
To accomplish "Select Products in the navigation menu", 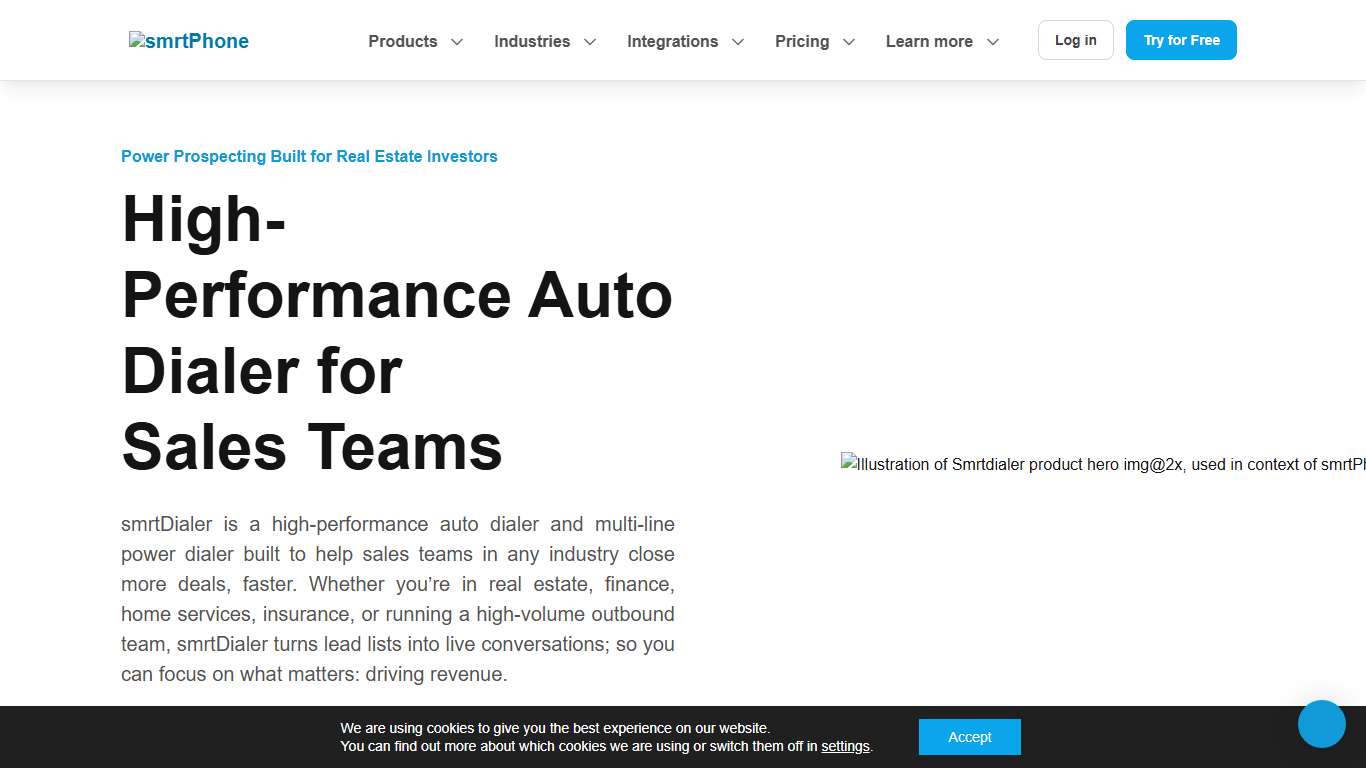I will coord(402,42).
